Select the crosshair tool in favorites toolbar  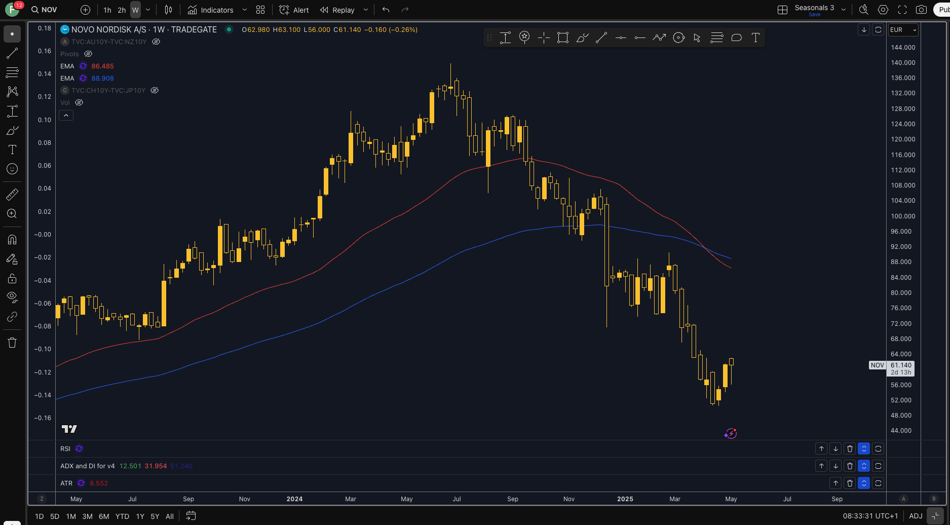(543, 38)
